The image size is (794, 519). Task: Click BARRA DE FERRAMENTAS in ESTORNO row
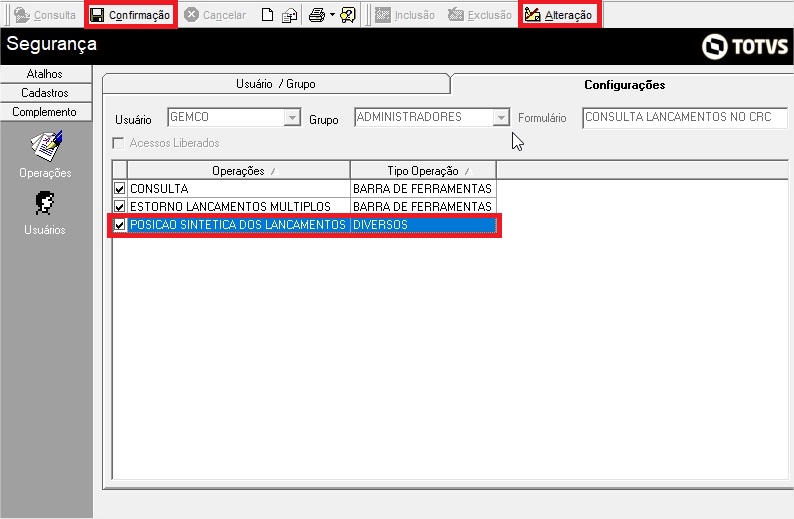[x=423, y=207]
